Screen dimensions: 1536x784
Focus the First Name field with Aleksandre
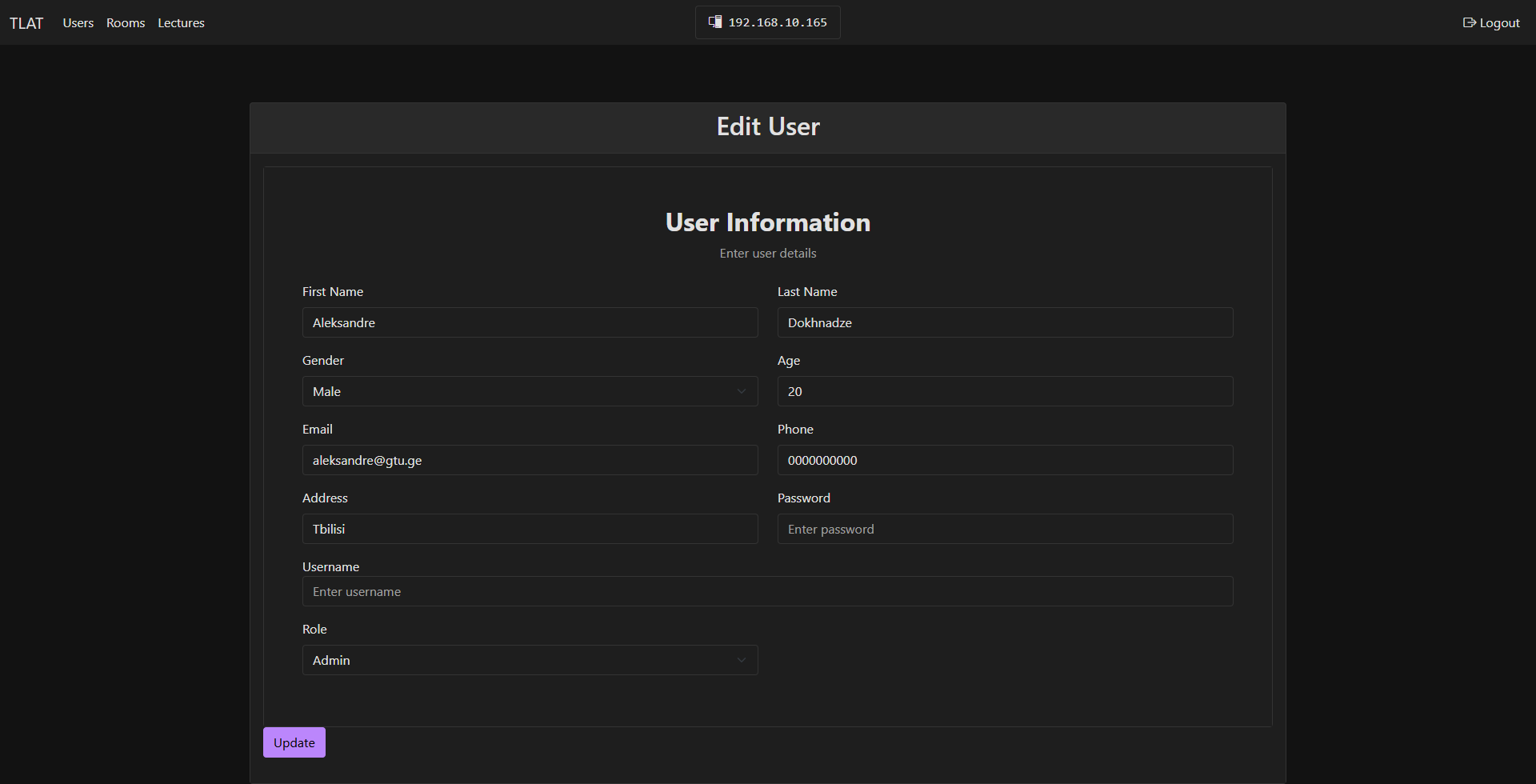pyautogui.click(x=530, y=322)
